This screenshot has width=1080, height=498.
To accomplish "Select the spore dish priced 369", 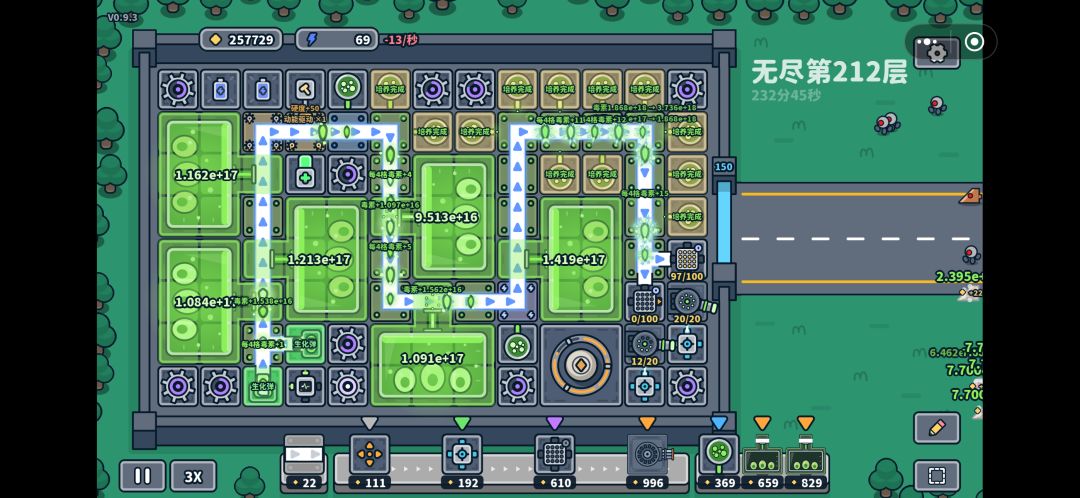I will point(719,461).
